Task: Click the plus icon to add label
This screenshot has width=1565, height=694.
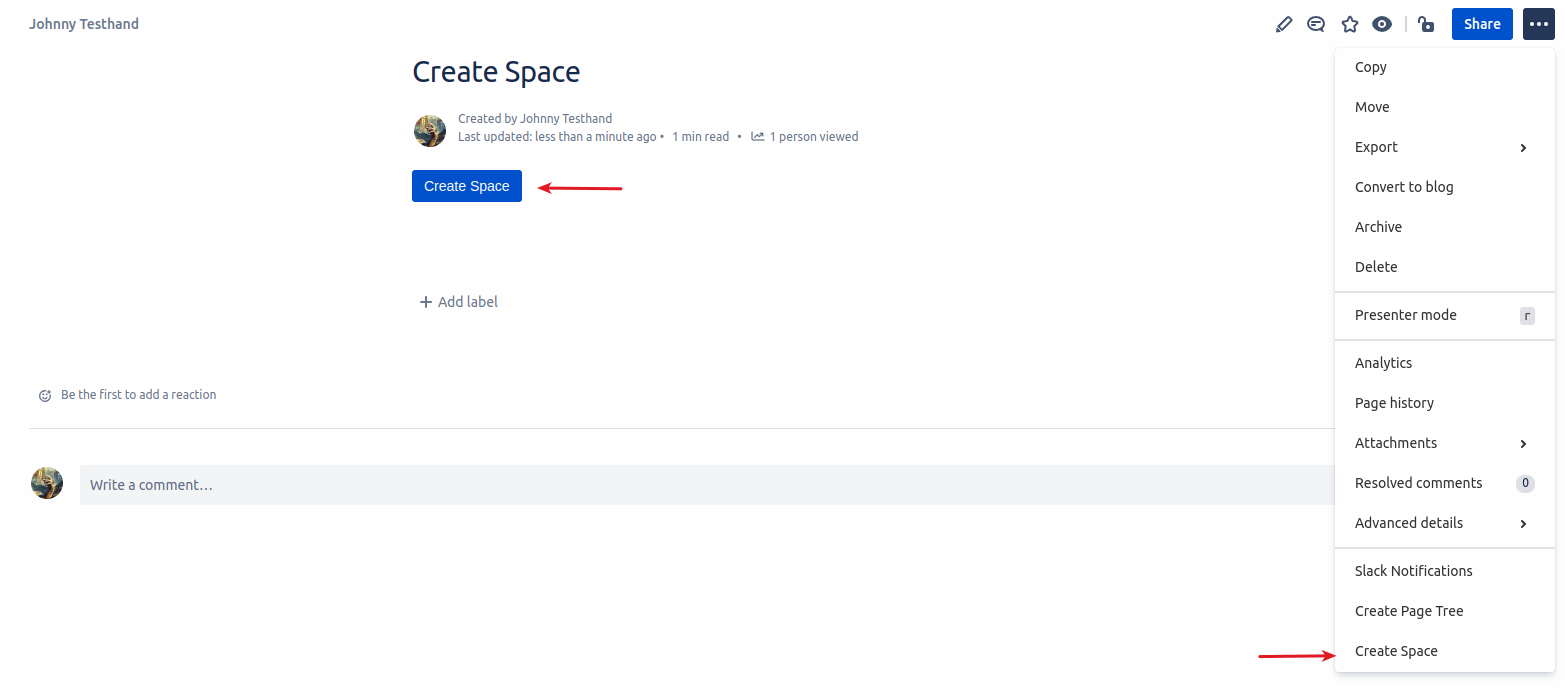Action: pyautogui.click(x=426, y=302)
